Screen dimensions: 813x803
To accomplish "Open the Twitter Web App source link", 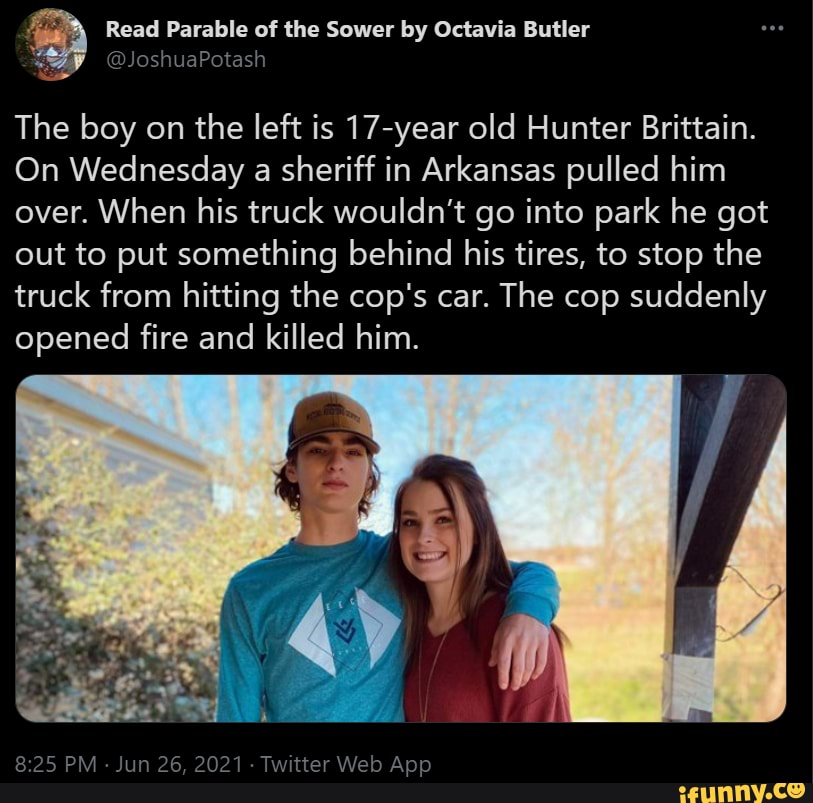I will click(x=346, y=765).
